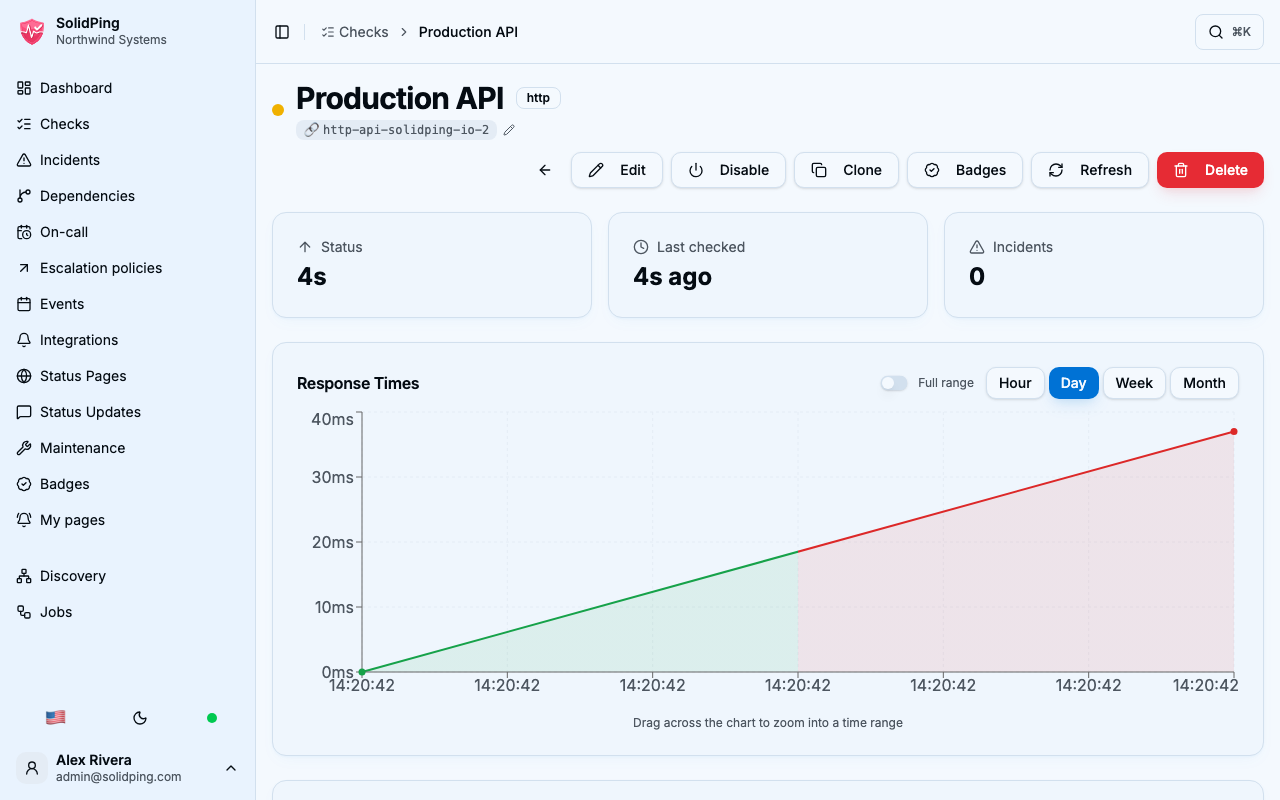Select the Week time range

pos(1134,383)
